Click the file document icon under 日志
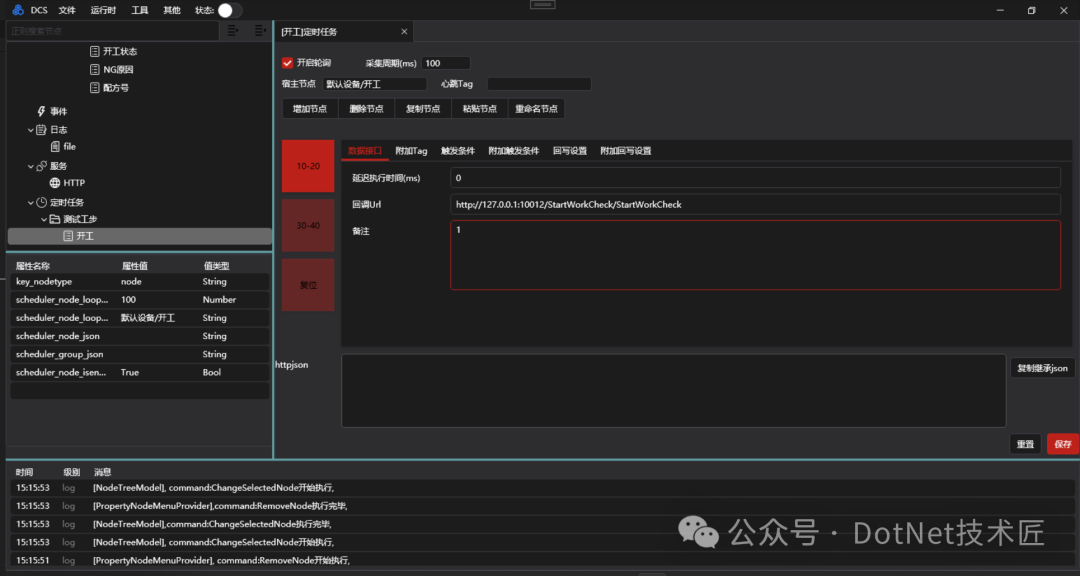 [55, 146]
